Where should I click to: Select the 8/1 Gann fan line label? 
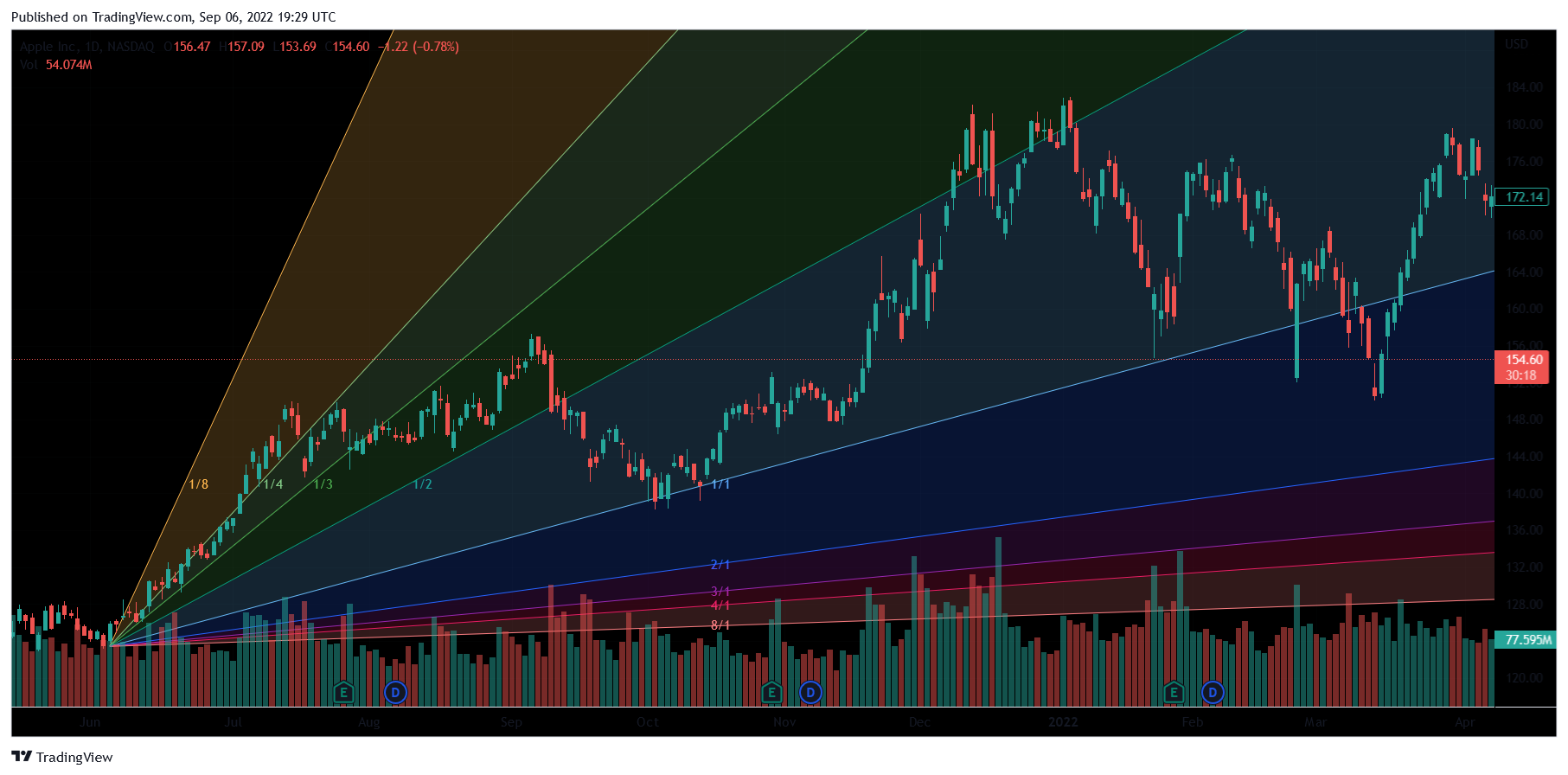point(720,625)
